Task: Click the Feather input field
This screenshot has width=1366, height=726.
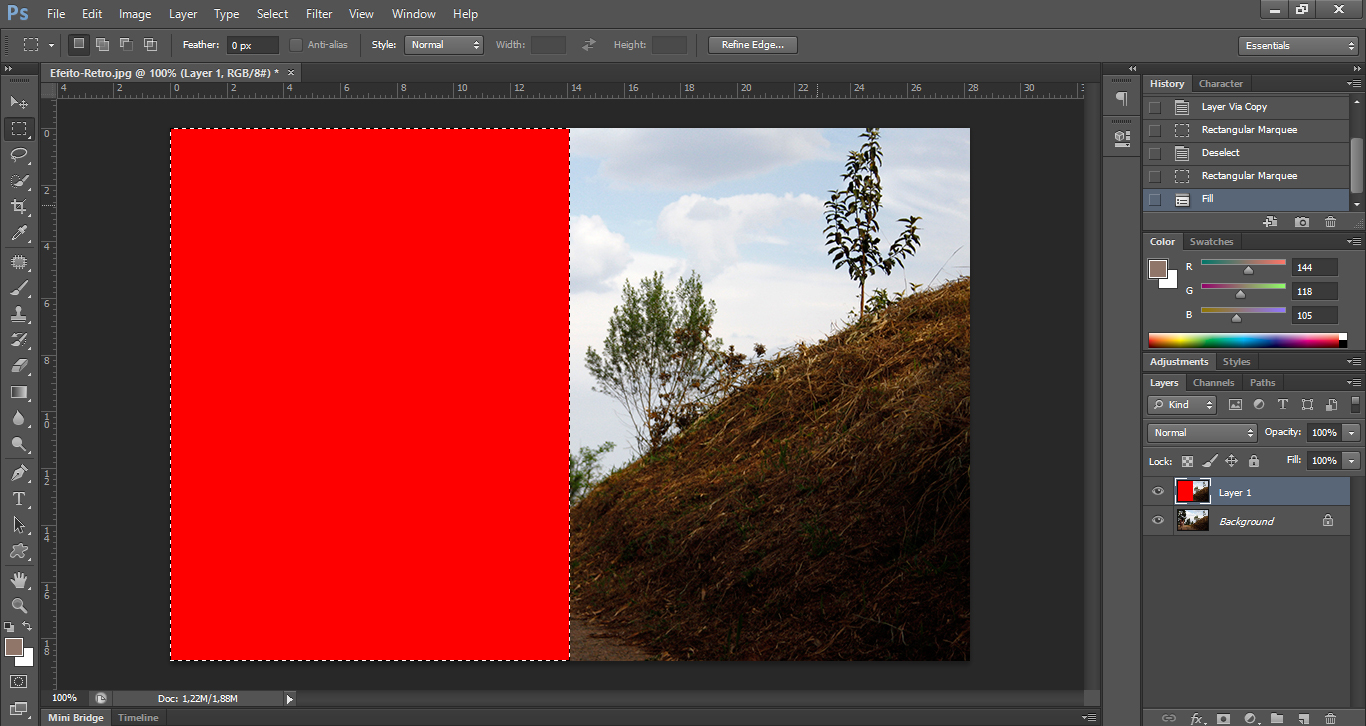Action: point(253,46)
